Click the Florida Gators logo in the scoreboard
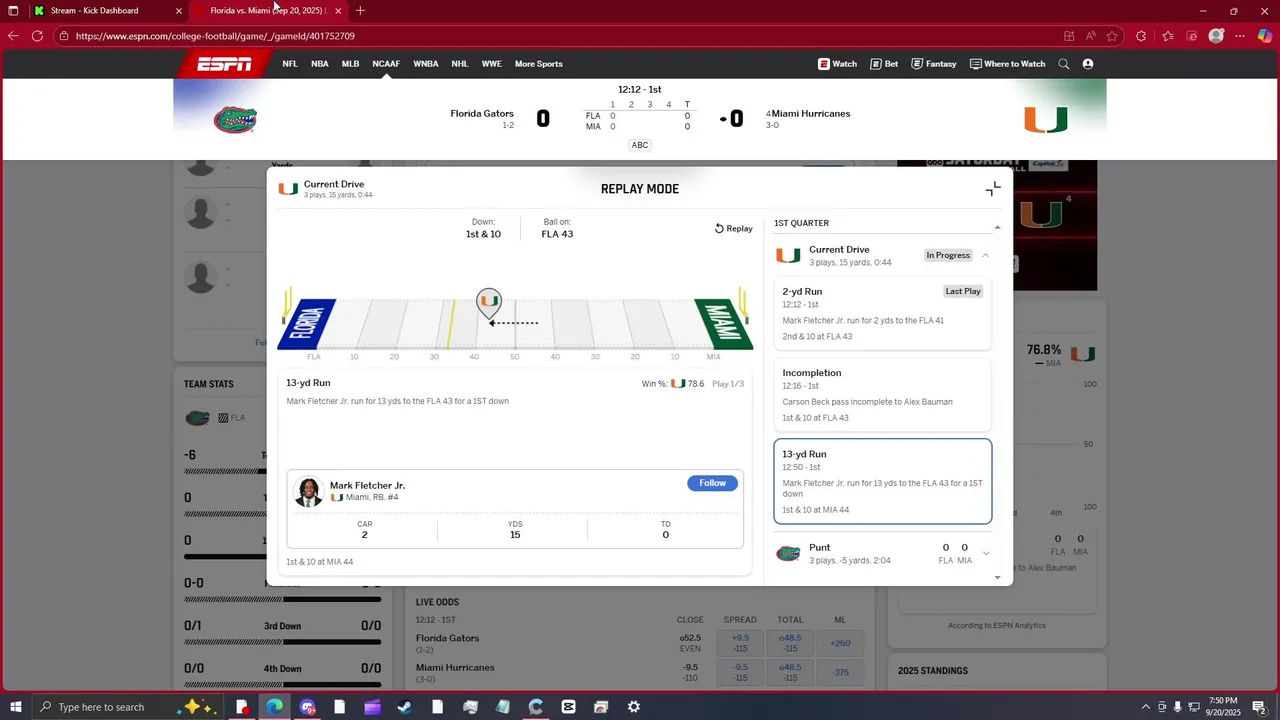This screenshot has width=1280, height=720. (x=236, y=120)
